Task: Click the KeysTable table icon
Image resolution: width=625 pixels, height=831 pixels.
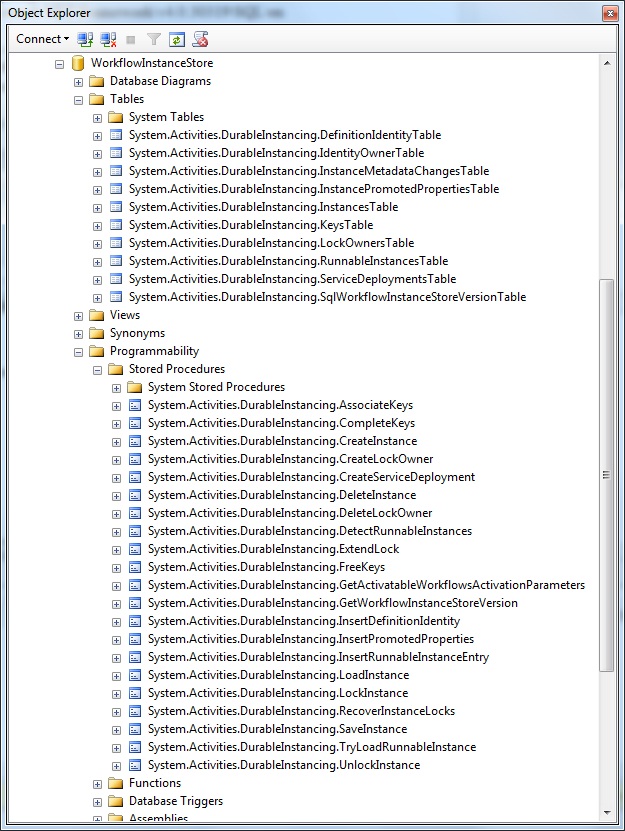Action: coord(116,225)
